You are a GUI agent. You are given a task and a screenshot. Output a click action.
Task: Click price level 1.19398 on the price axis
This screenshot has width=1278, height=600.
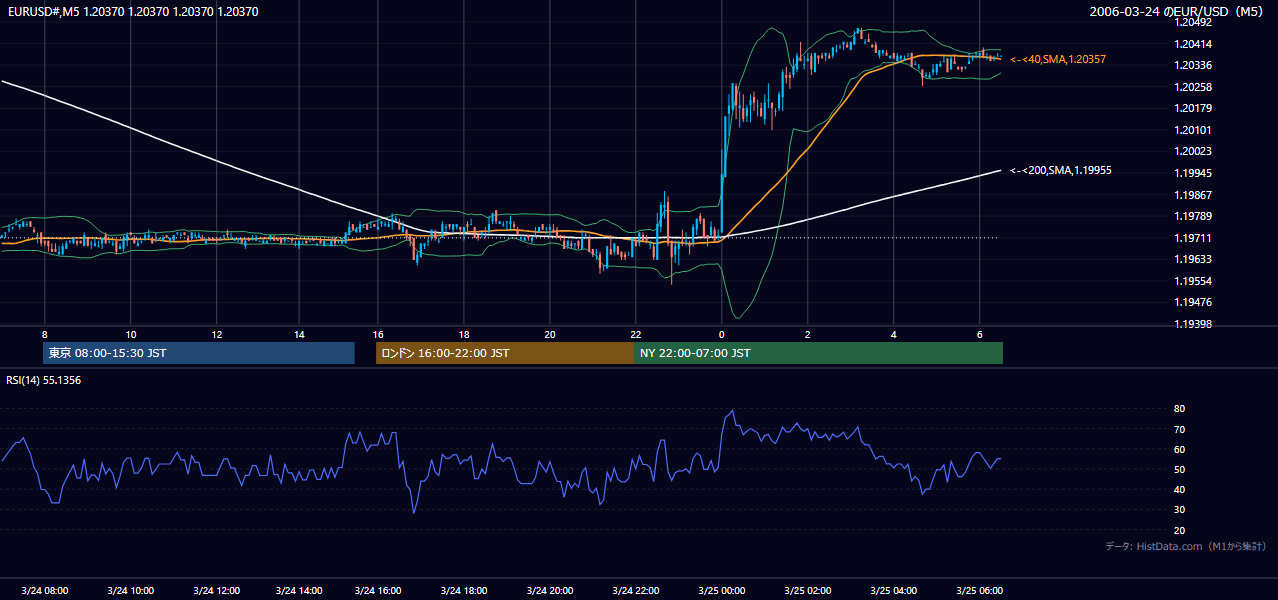(x=1192, y=324)
